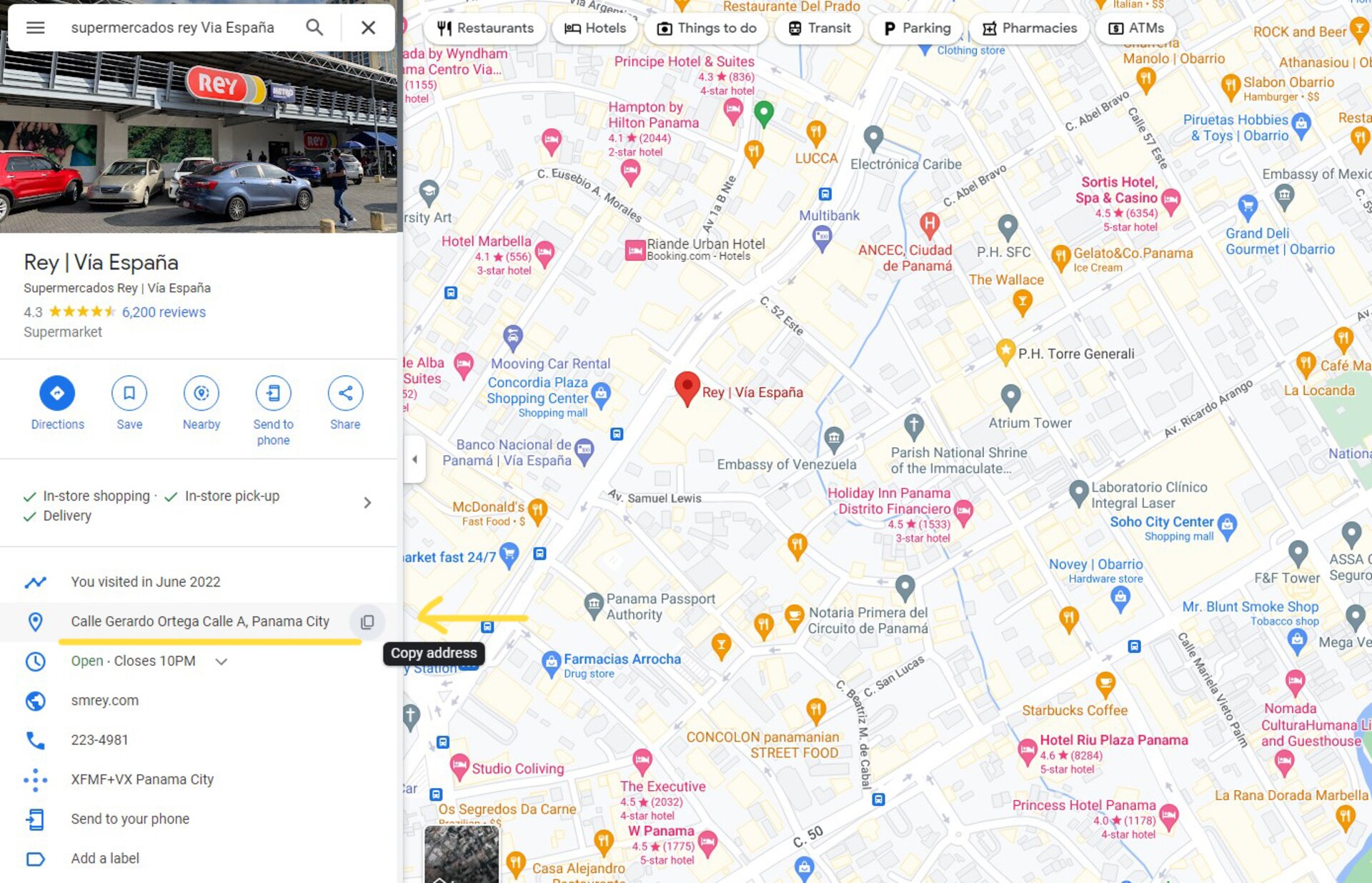Collapse the side panel arrow

point(414,459)
